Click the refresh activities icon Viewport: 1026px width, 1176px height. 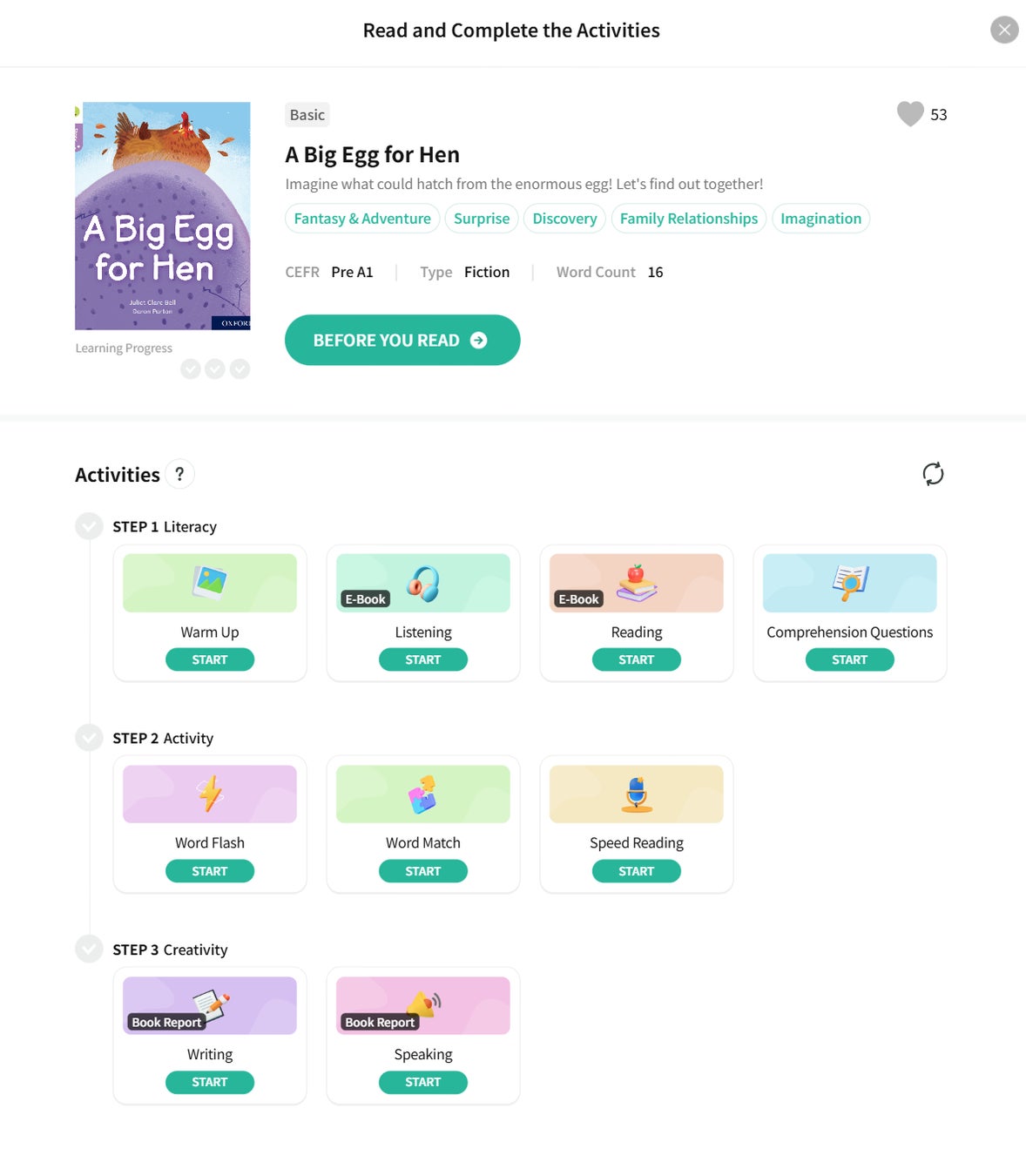pos(933,474)
